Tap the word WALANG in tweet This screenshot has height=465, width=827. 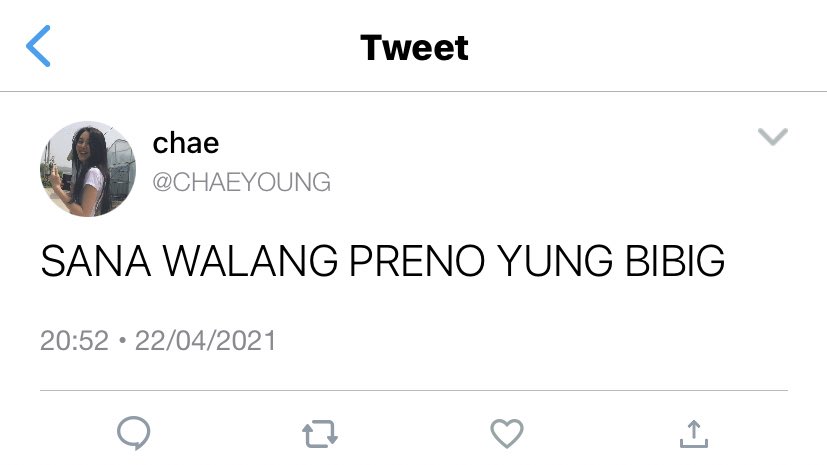(251, 260)
